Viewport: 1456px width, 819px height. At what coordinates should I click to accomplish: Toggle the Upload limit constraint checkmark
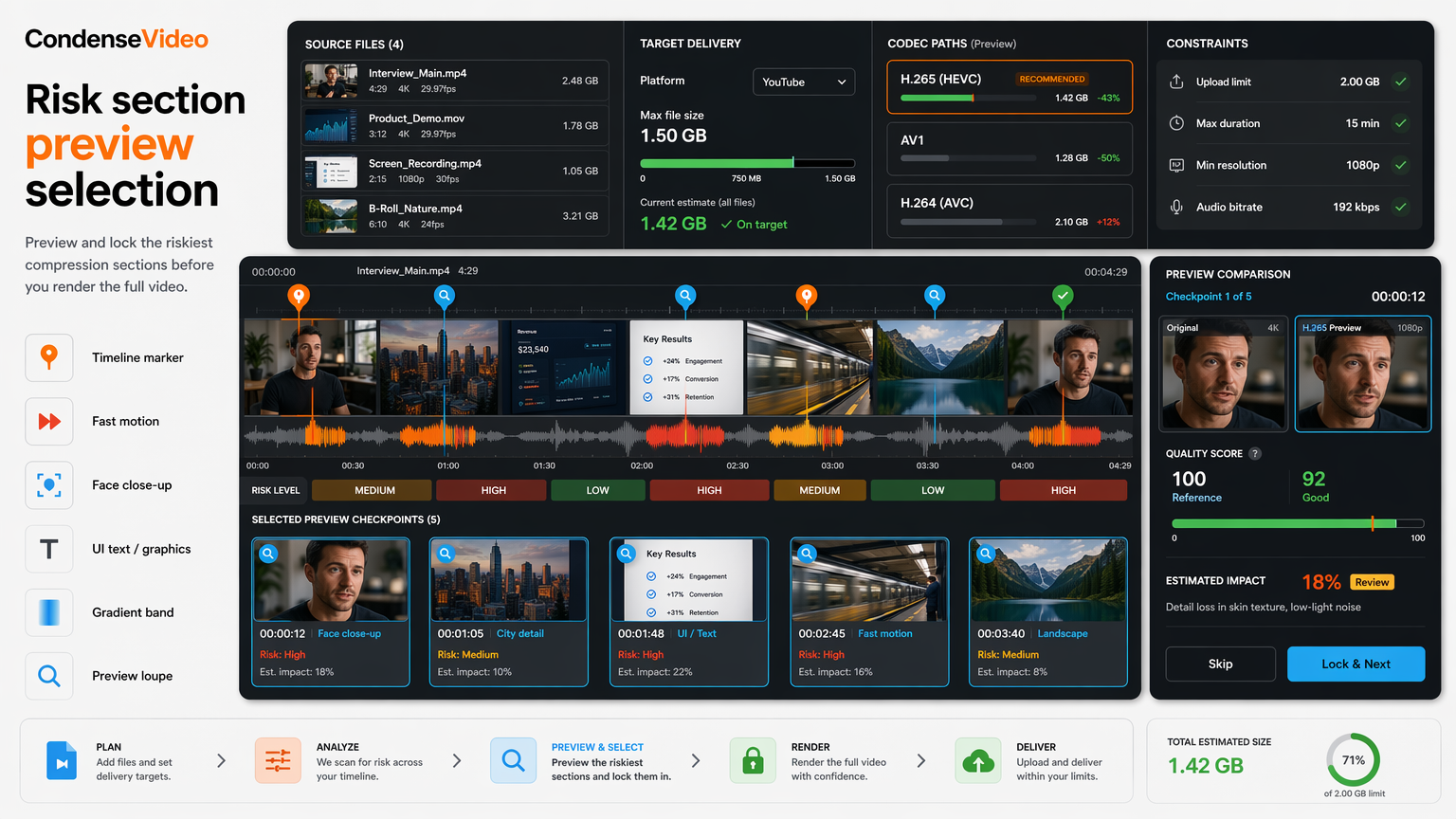[1400, 82]
